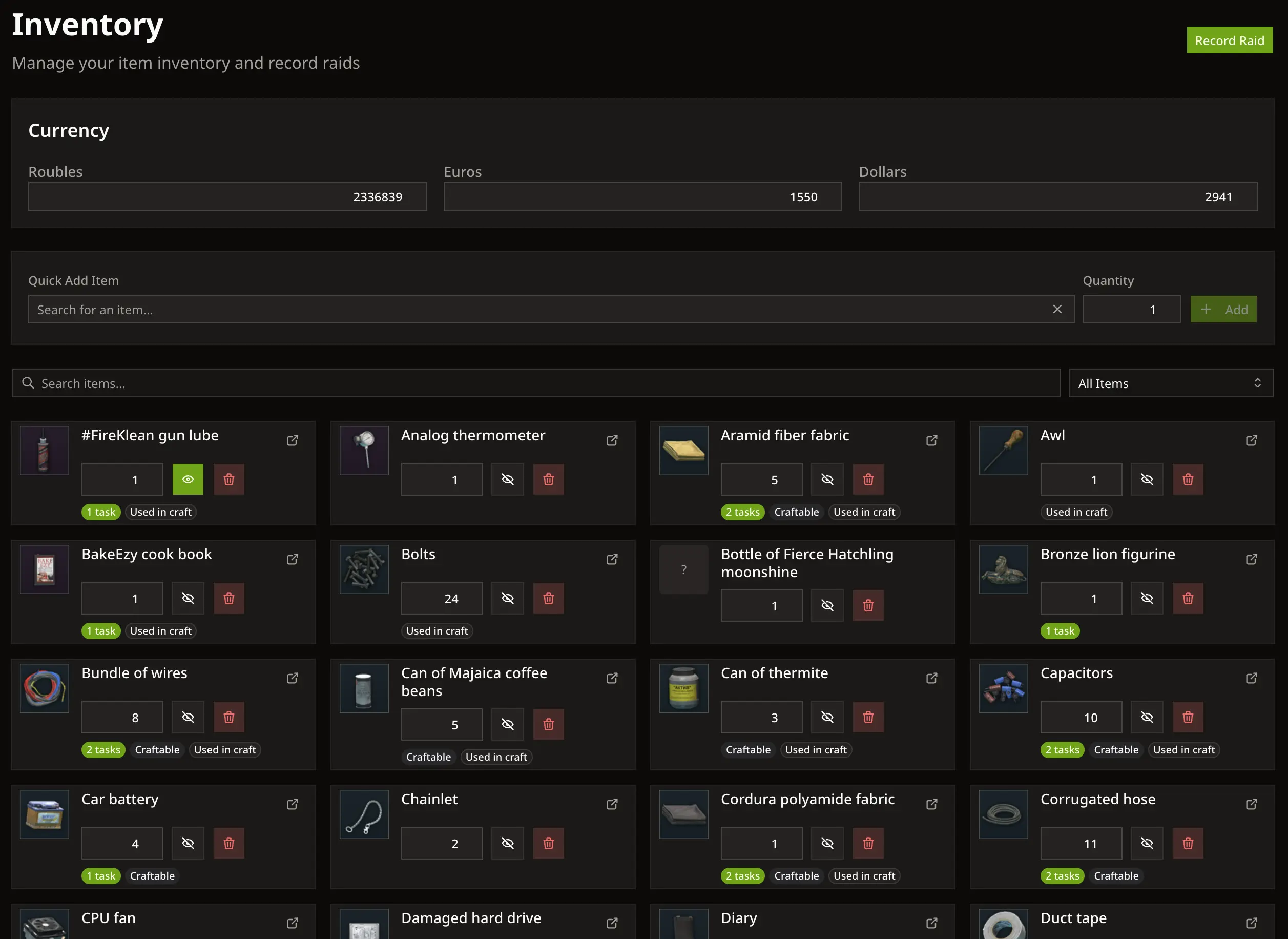Open the Bronze lion figurine external link
The image size is (1288, 939).
tap(1251, 559)
